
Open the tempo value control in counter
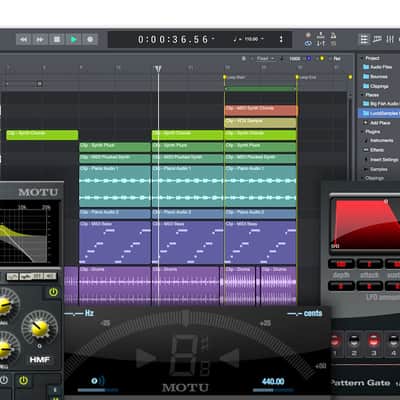251,39
